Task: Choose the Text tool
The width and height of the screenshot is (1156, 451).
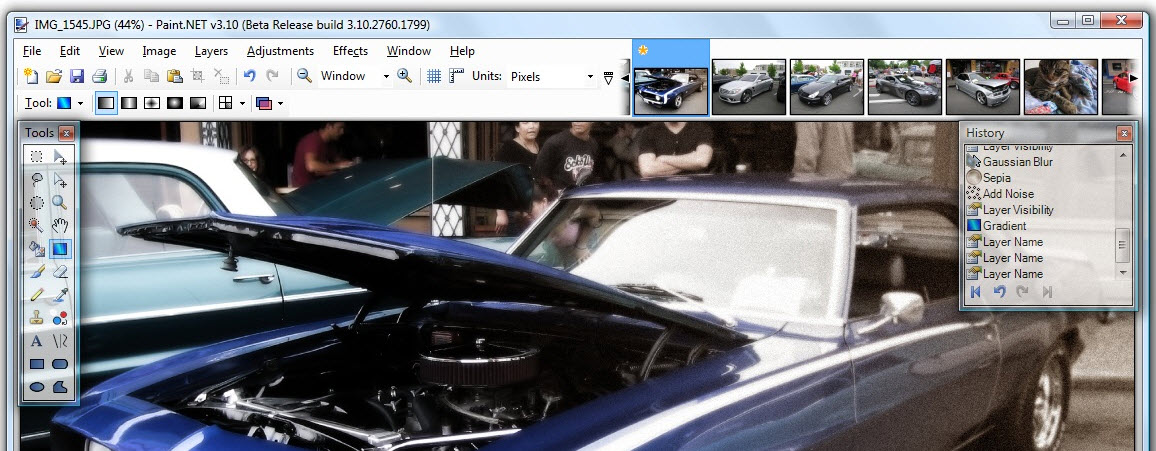Action: coord(36,340)
